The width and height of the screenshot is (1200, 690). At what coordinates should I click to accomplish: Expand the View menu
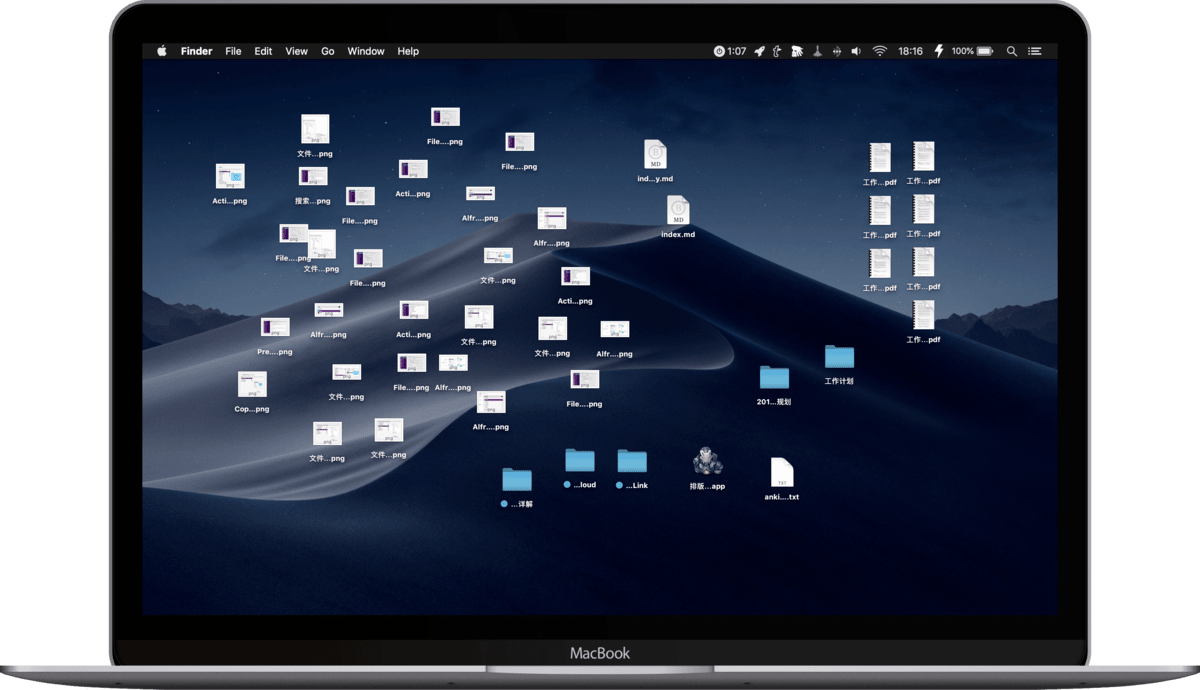(296, 51)
